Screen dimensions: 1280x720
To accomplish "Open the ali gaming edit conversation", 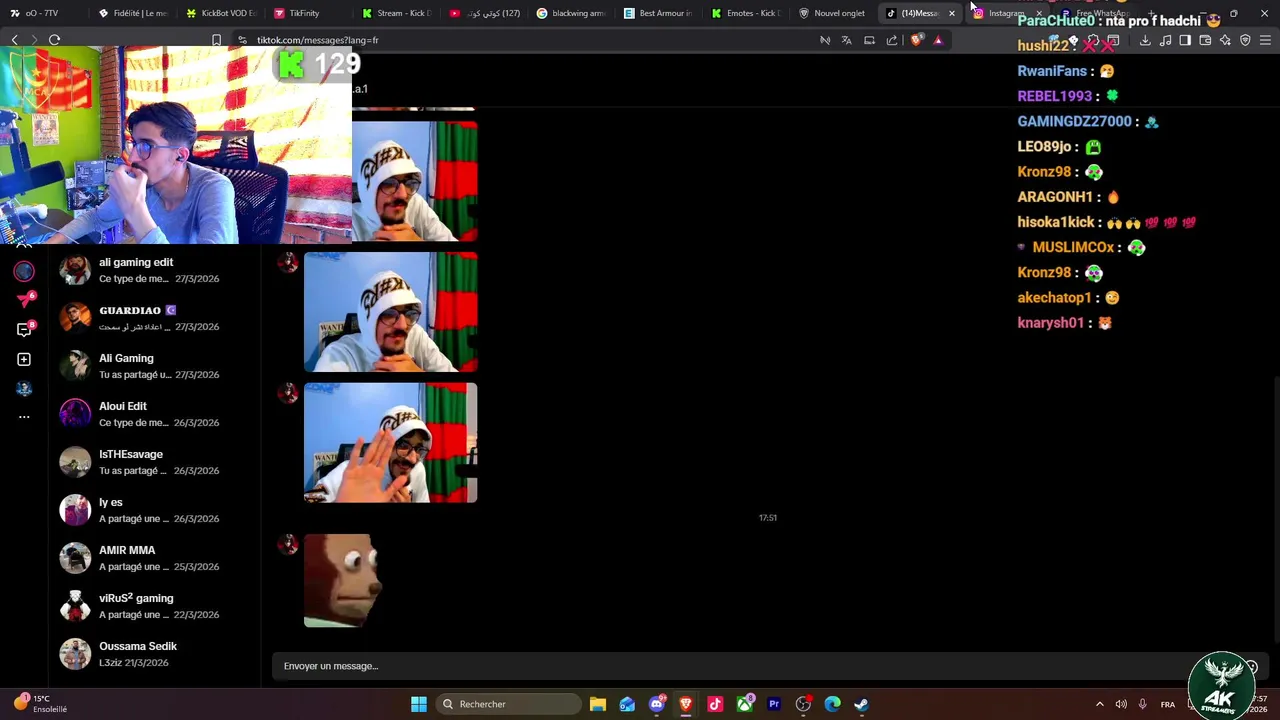I will [x=153, y=270].
